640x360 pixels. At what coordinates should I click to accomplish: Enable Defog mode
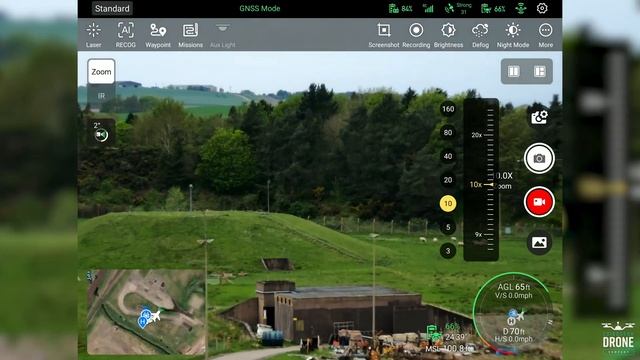pyautogui.click(x=480, y=35)
